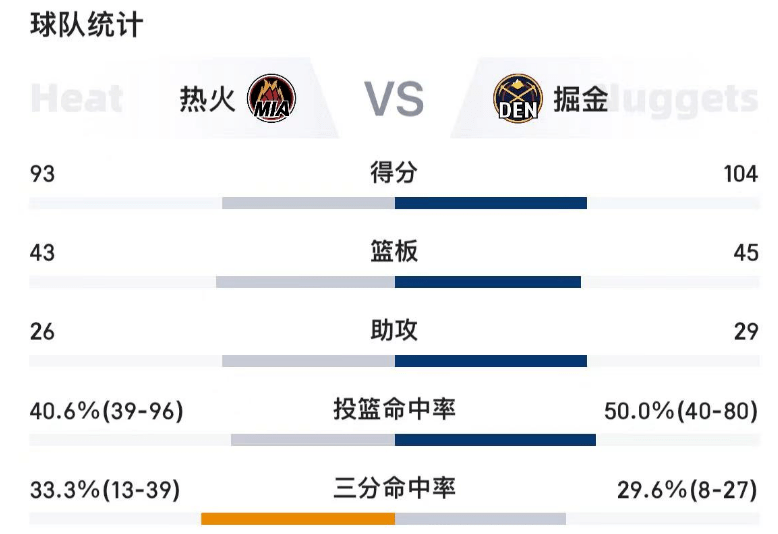This screenshot has height=534, width=778.
Task: Select the 三分命中率 stat label
Action: [x=394, y=488]
